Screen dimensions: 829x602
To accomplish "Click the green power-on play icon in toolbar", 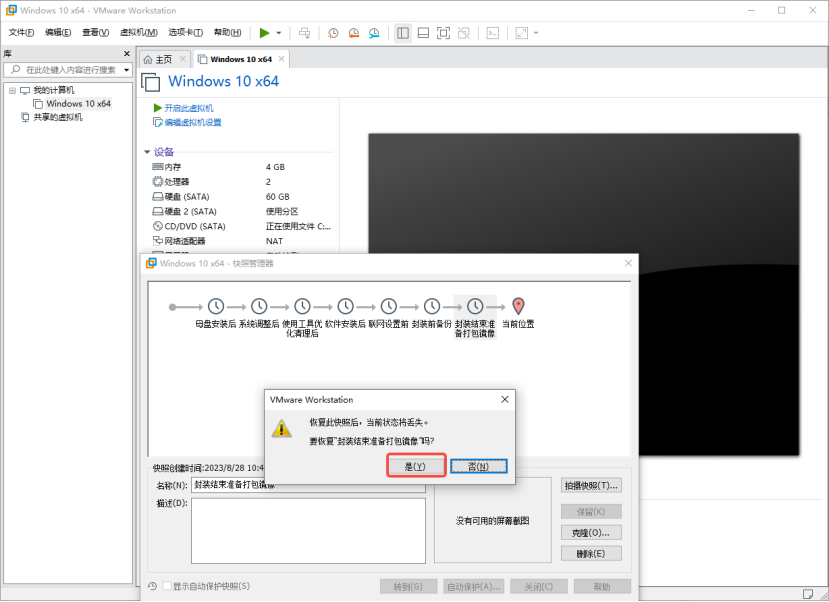I will [x=264, y=33].
